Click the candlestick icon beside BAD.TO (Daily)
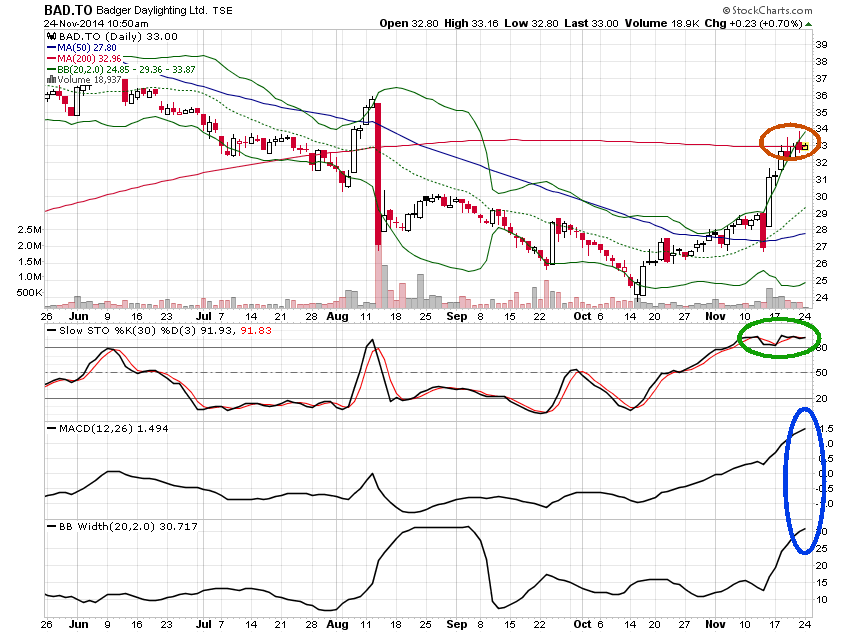 coord(51,36)
